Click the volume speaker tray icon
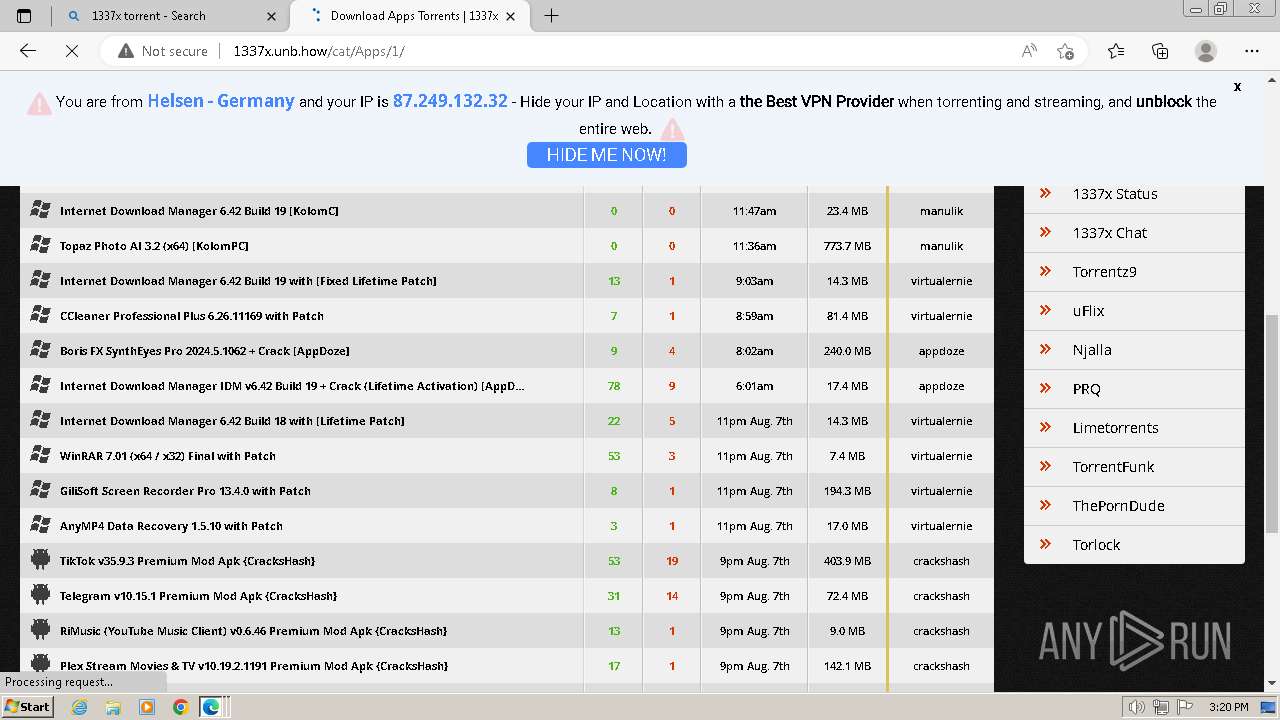This screenshot has width=1280, height=720. [x=1137, y=707]
